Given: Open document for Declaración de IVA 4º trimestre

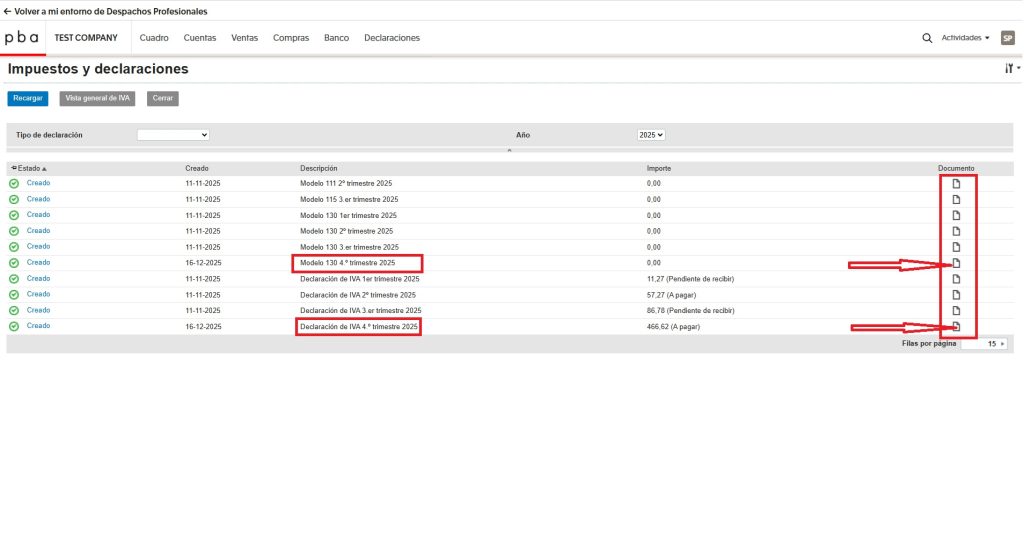Looking at the screenshot, I should point(956,327).
